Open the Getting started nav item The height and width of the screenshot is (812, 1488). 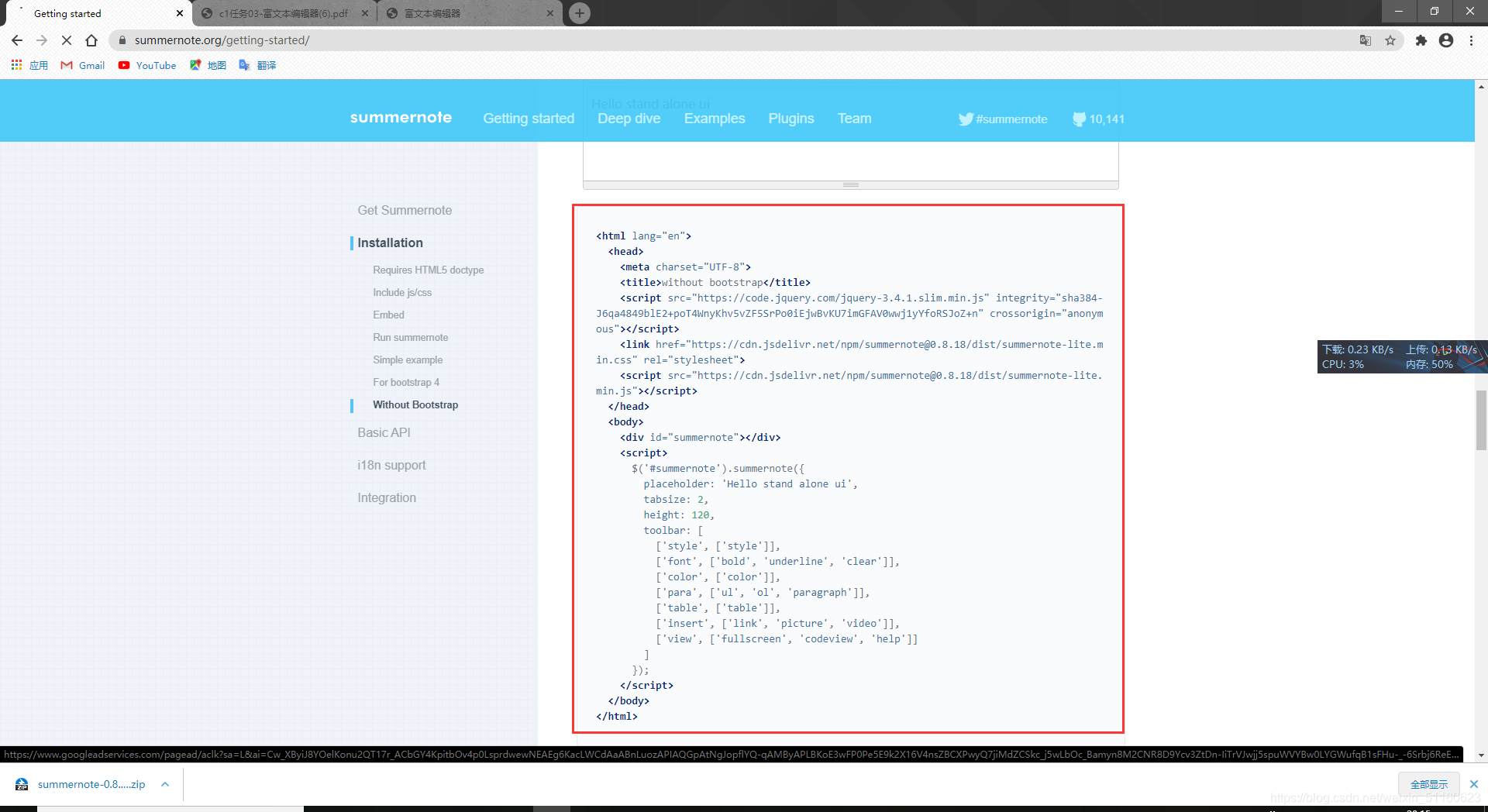pyautogui.click(x=529, y=119)
